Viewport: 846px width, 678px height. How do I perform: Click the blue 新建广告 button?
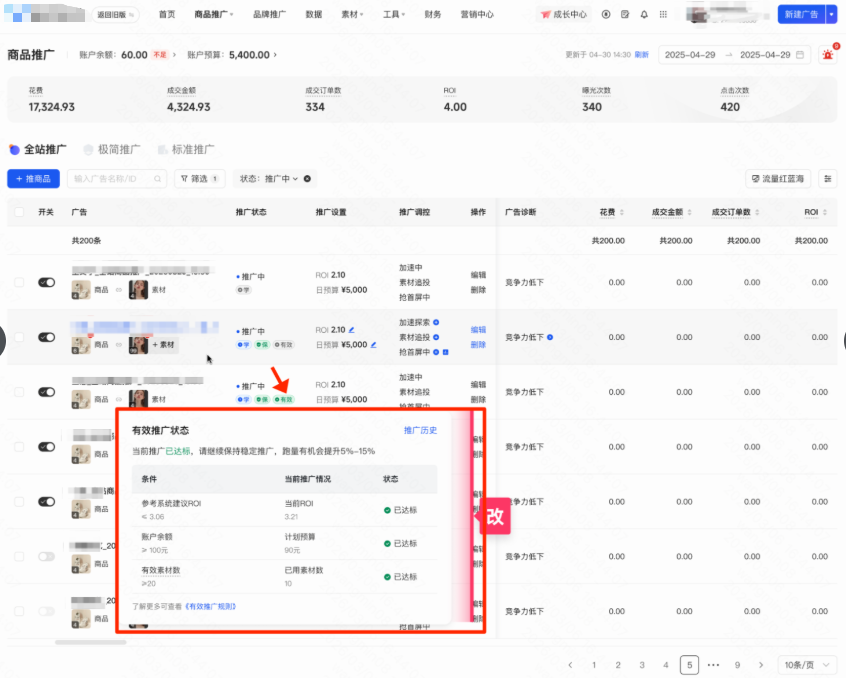[801, 15]
